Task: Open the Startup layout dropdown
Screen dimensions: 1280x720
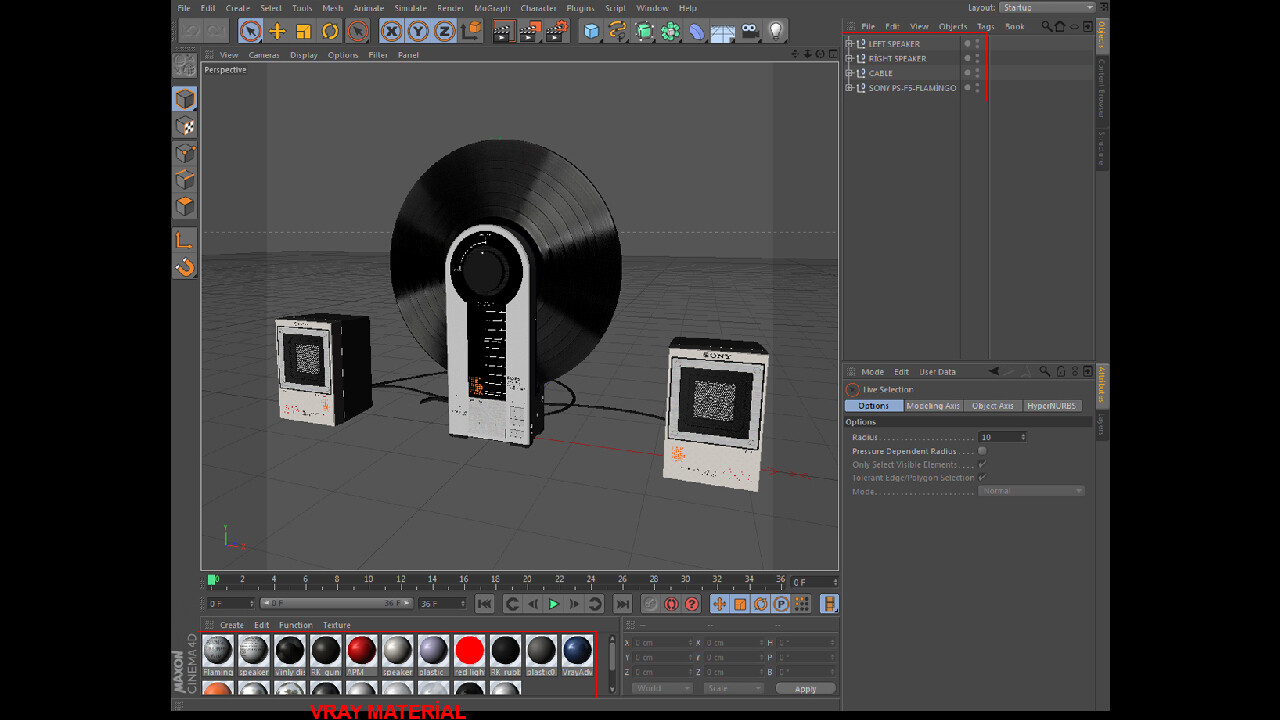Action: (1046, 6)
